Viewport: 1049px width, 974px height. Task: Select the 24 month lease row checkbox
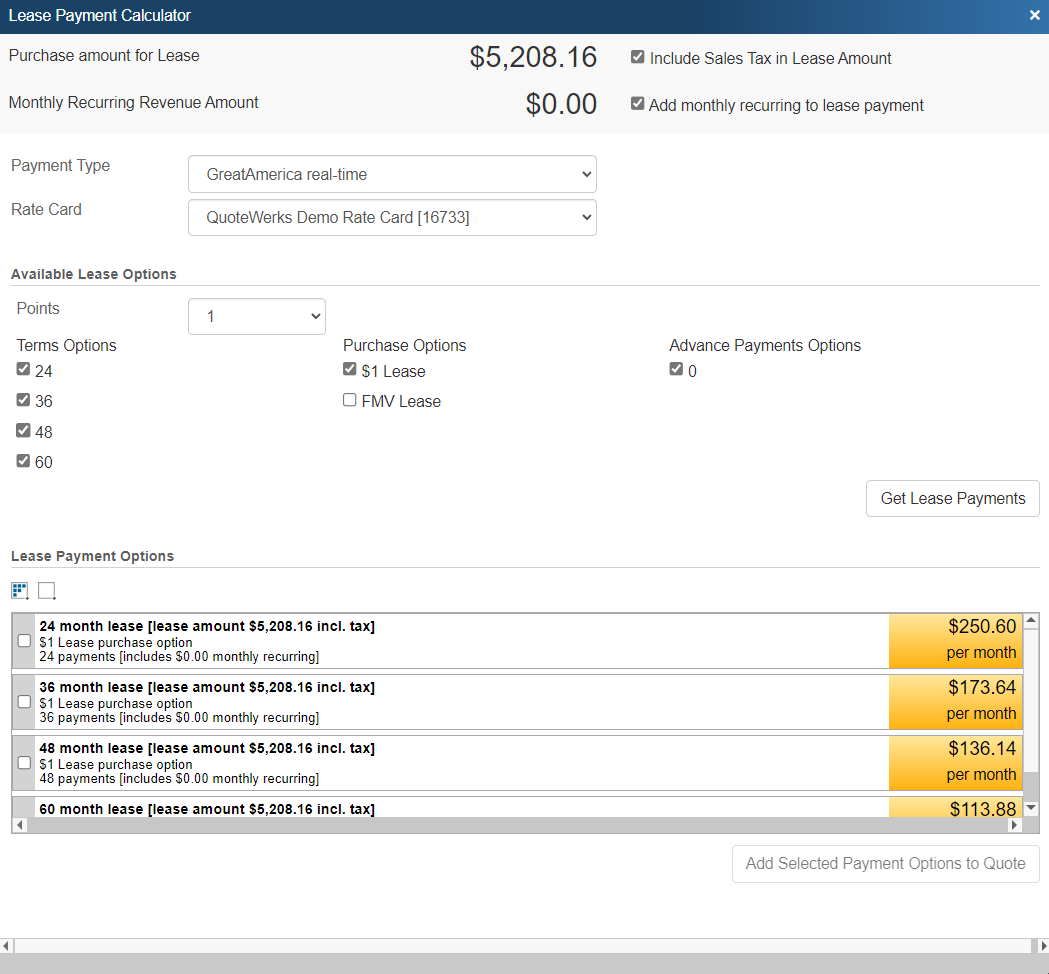click(x=25, y=641)
